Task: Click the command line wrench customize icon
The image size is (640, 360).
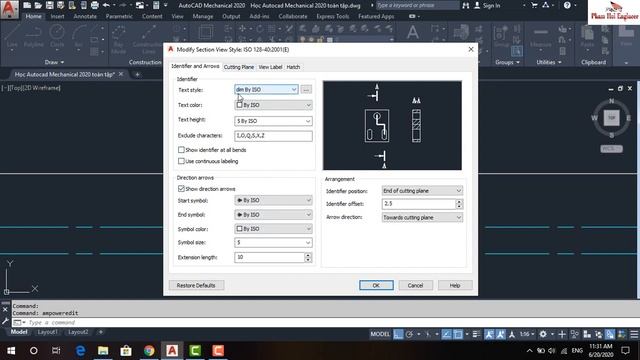Action: (x=5, y=322)
